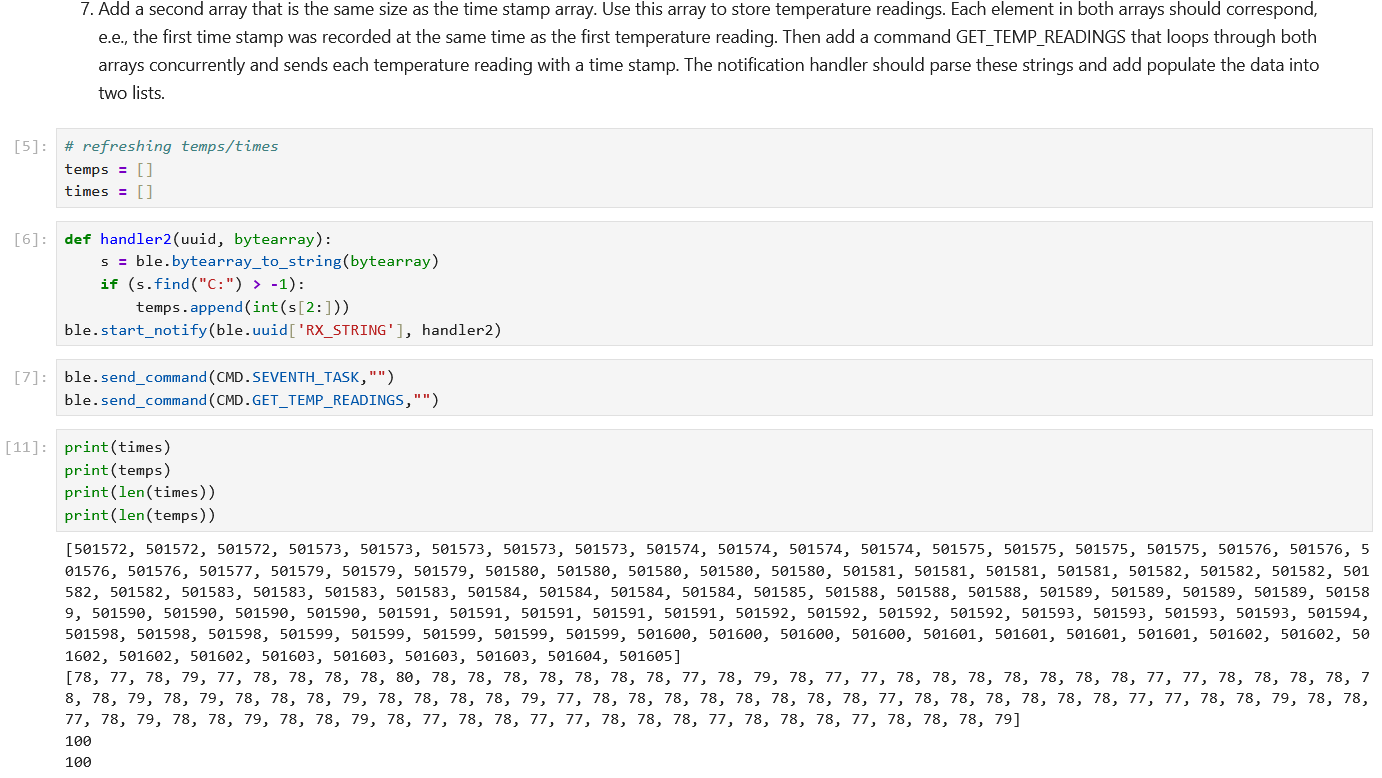Screen dimensions: 1382x778
Task: Place cursor on the "temps = []" line
Action: 109,169
